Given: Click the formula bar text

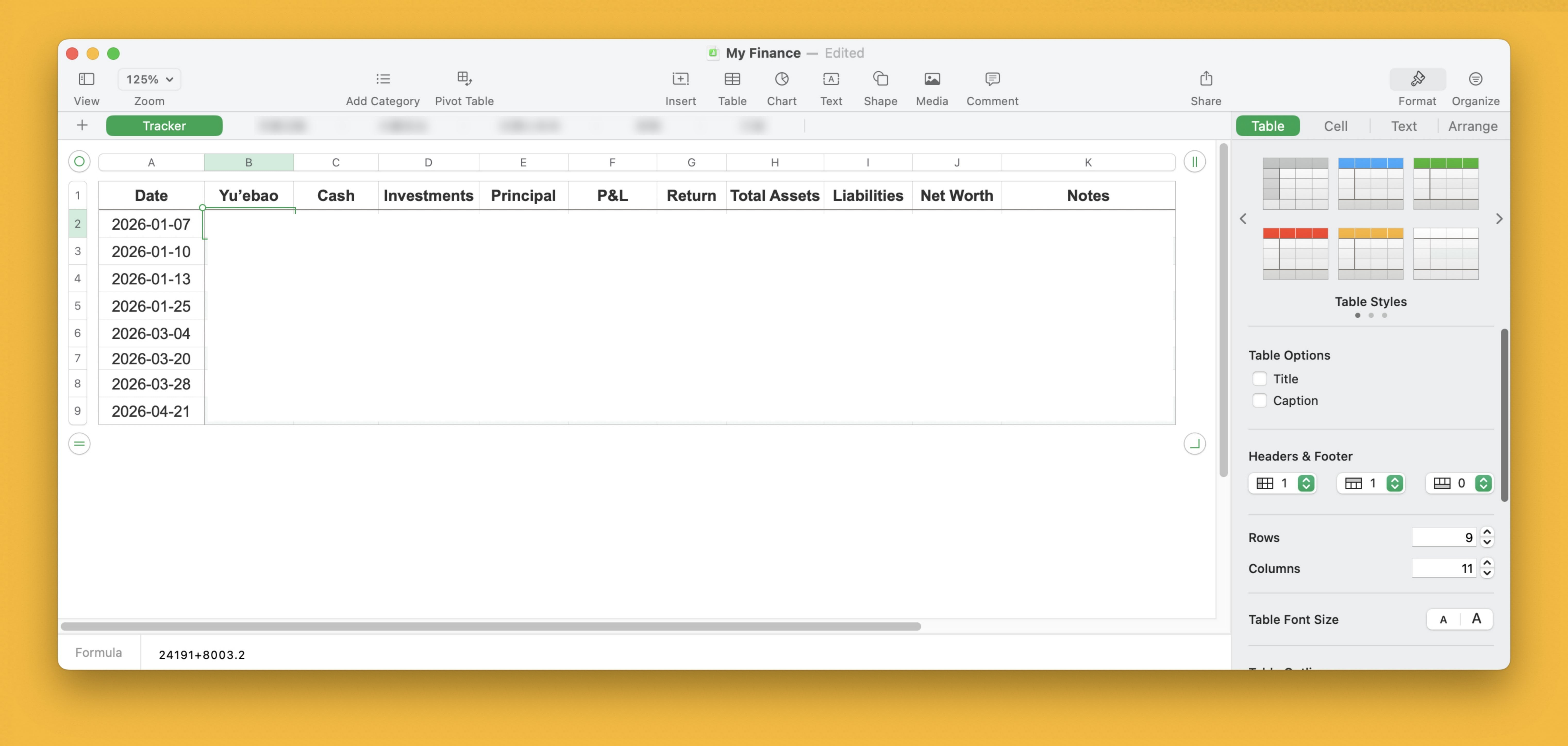Looking at the screenshot, I should click(x=202, y=655).
